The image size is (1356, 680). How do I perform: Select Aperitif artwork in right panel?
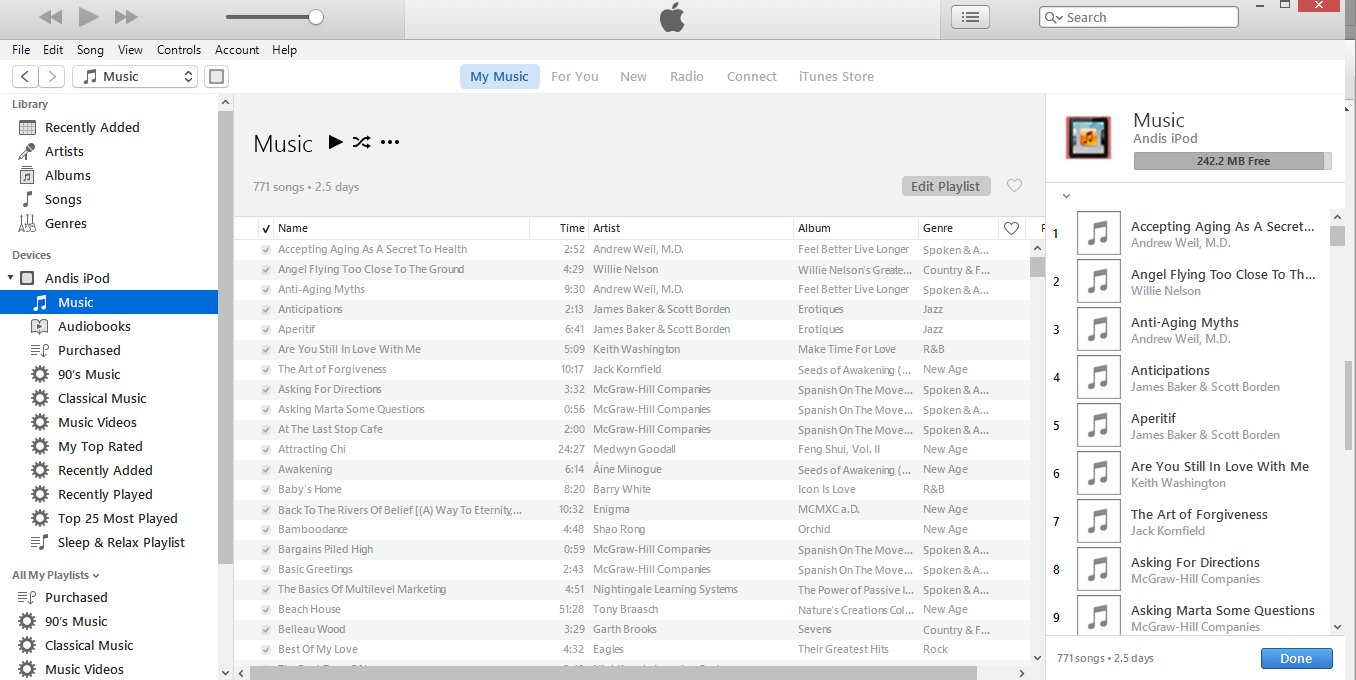click(x=1098, y=426)
